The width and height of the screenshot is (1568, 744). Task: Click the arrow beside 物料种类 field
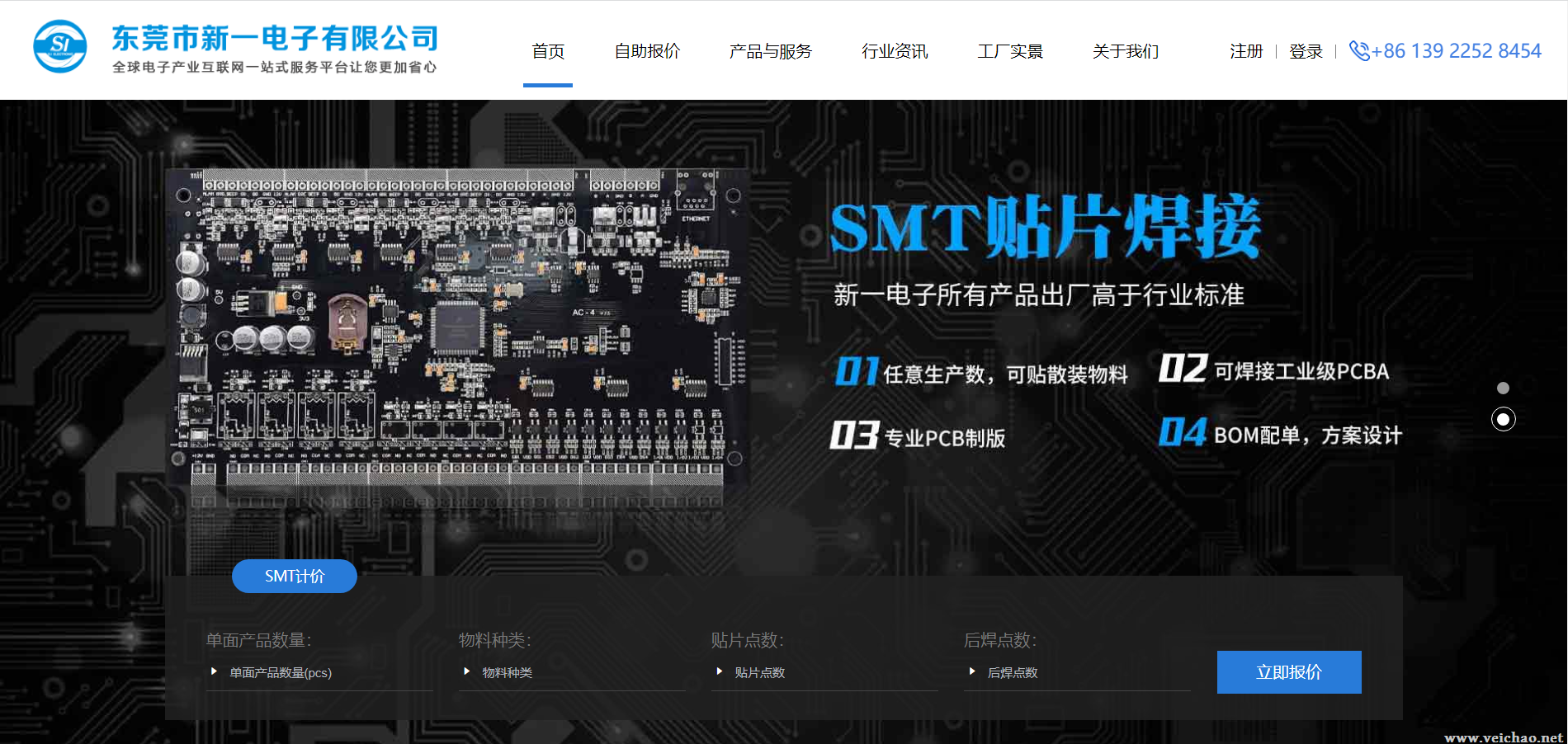(467, 671)
